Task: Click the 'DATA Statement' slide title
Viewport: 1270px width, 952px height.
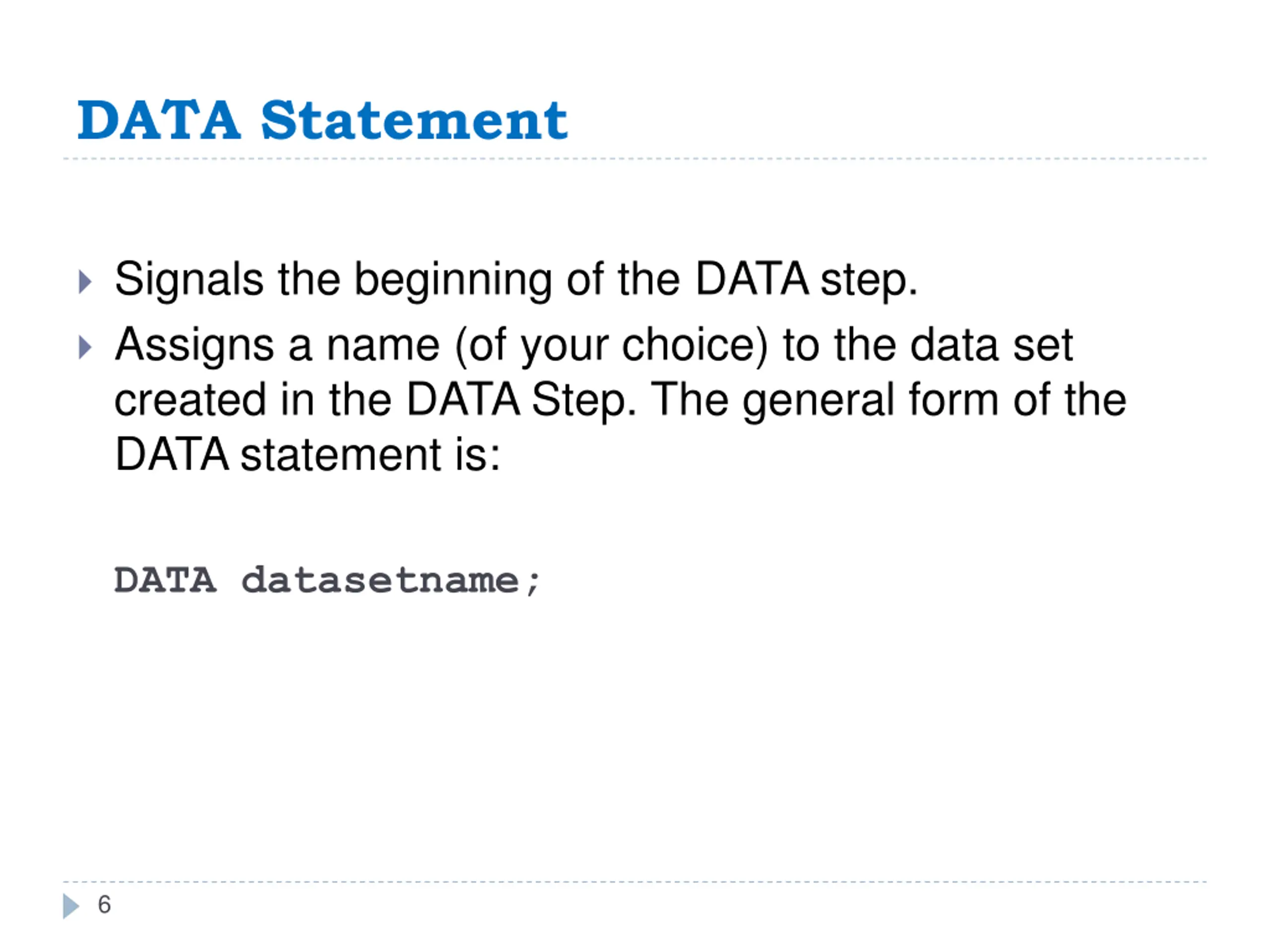Action: click(x=322, y=120)
